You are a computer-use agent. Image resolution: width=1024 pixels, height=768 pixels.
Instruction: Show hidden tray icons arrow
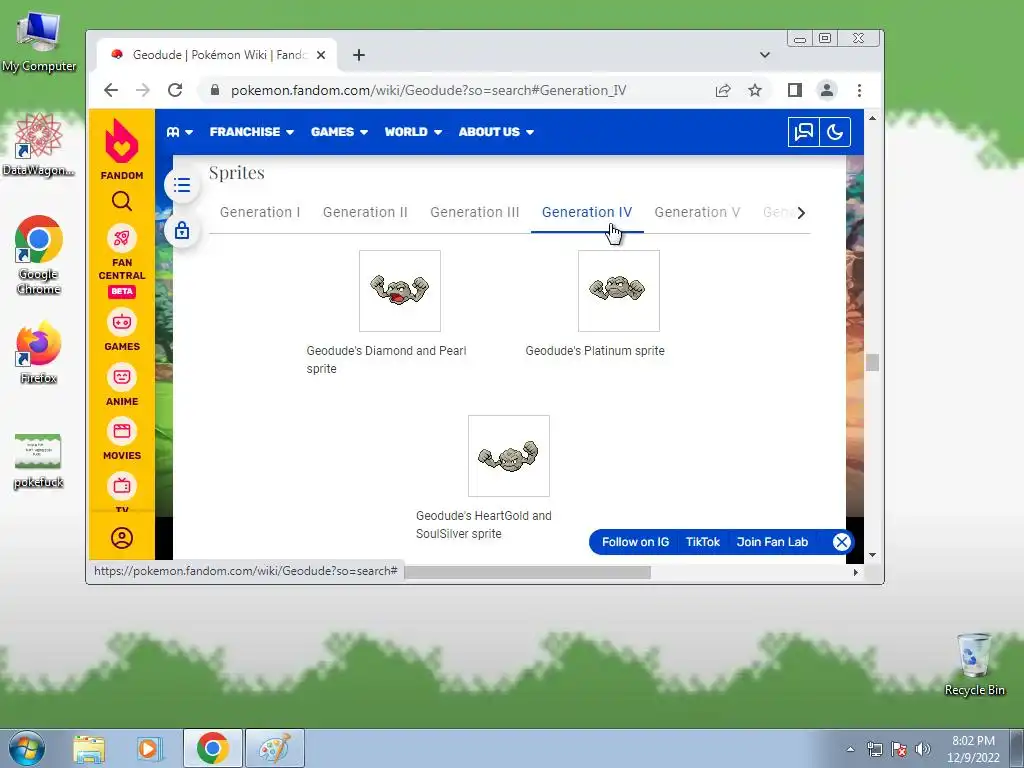tap(850, 749)
